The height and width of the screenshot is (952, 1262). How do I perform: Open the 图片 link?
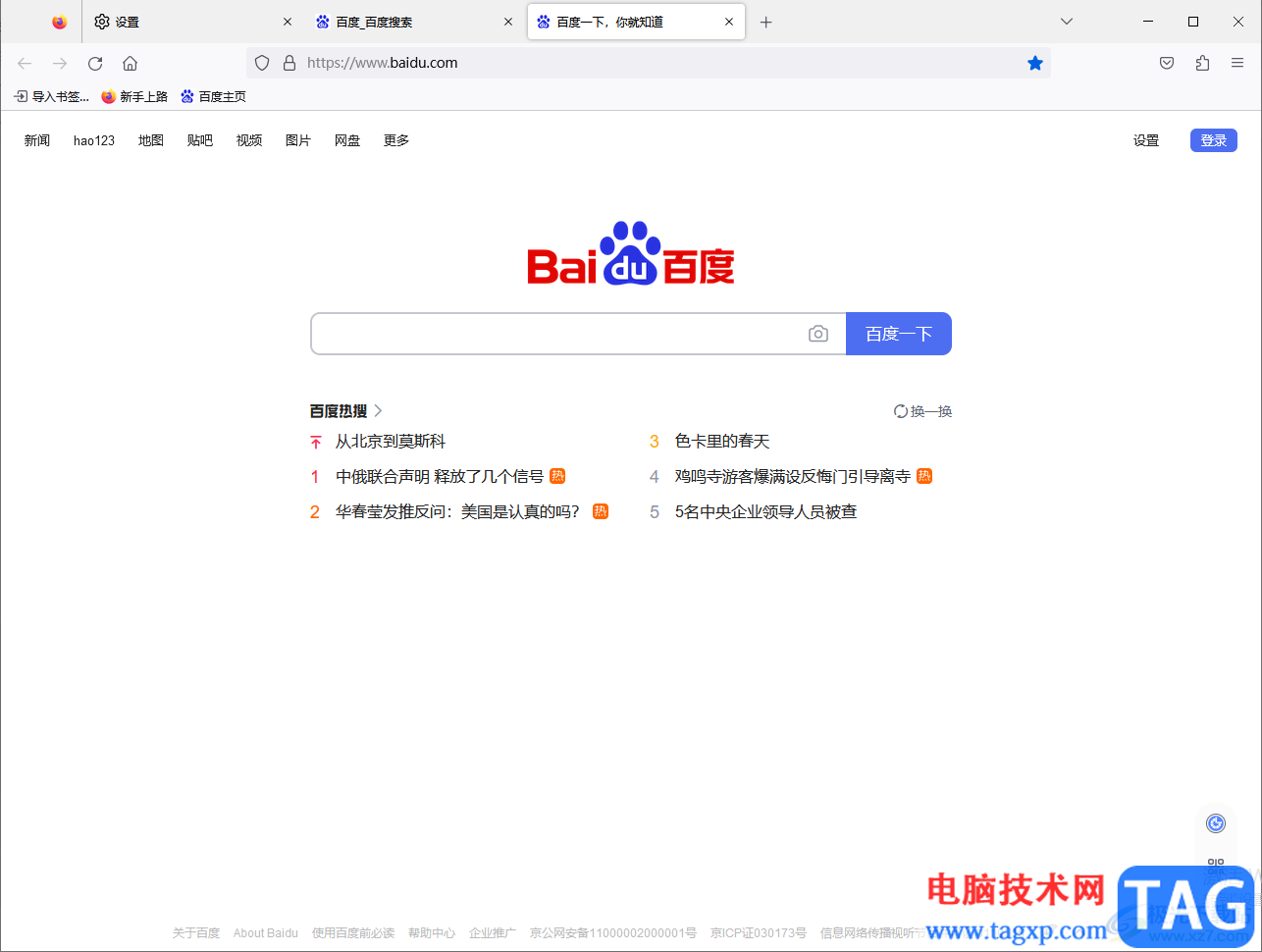[298, 140]
